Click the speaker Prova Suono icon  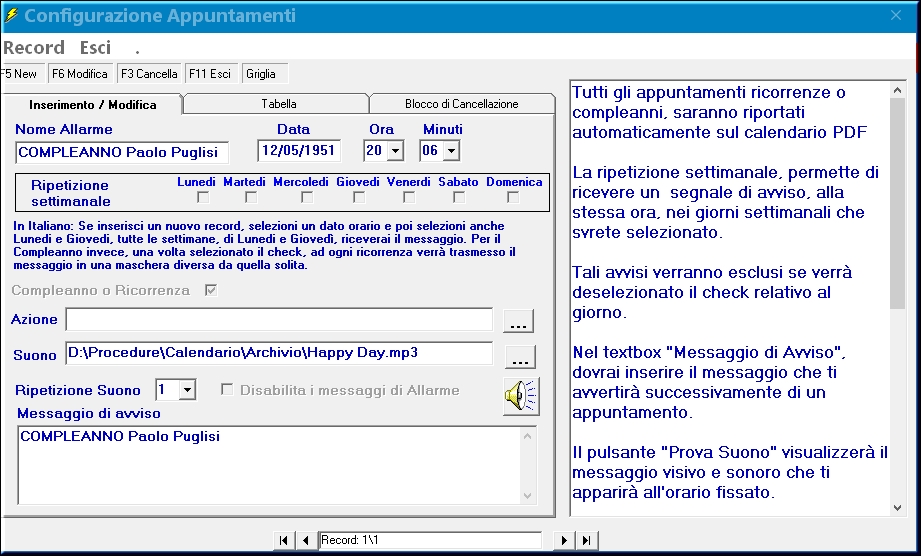[520, 396]
